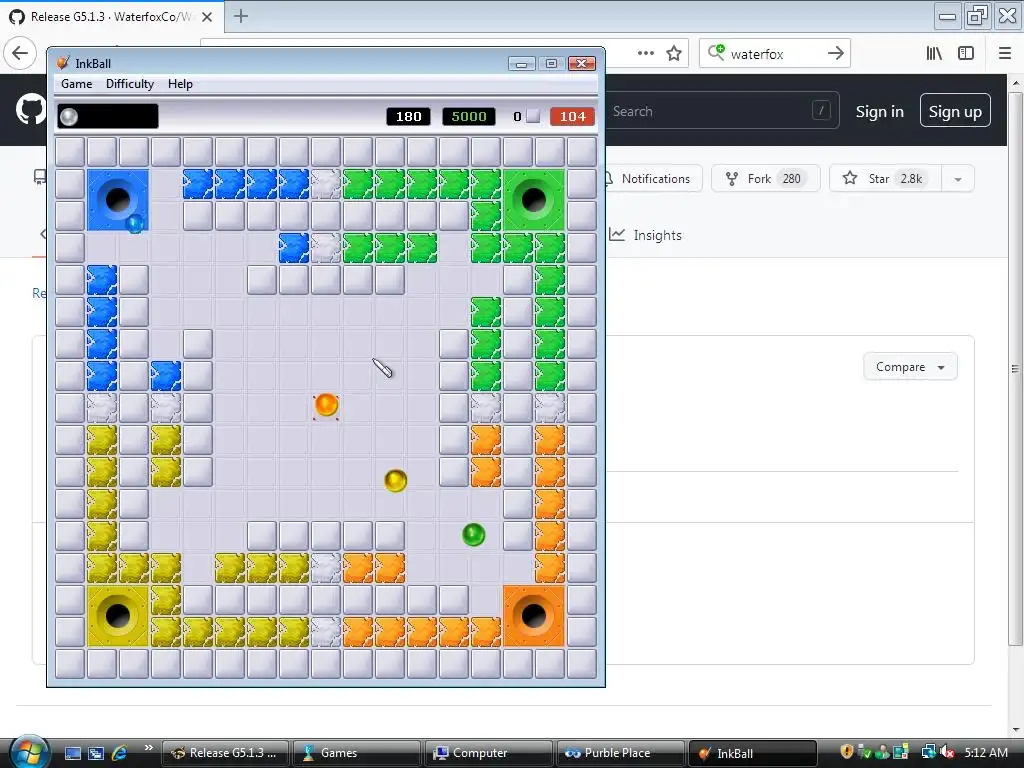Screen dimensions: 1024x768
Task: Open the InkBall Help menu
Action: tap(180, 84)
